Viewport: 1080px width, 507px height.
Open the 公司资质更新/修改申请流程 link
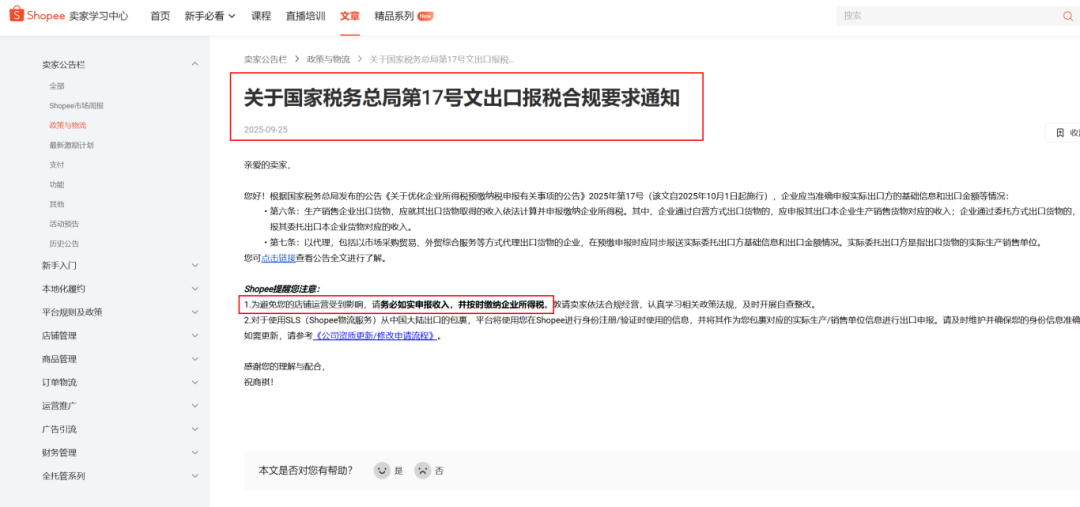[376, 336]
